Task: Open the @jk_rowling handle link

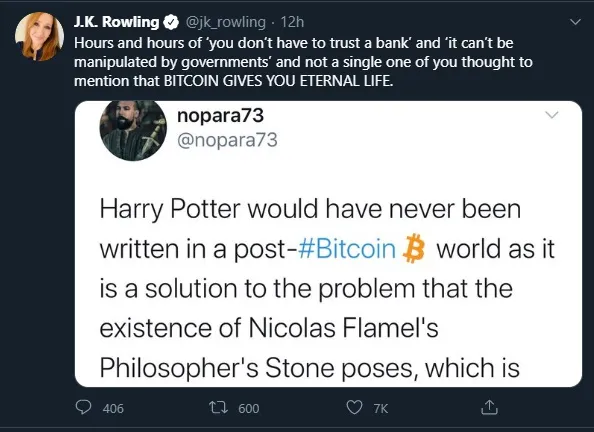Action: point(225,22)
